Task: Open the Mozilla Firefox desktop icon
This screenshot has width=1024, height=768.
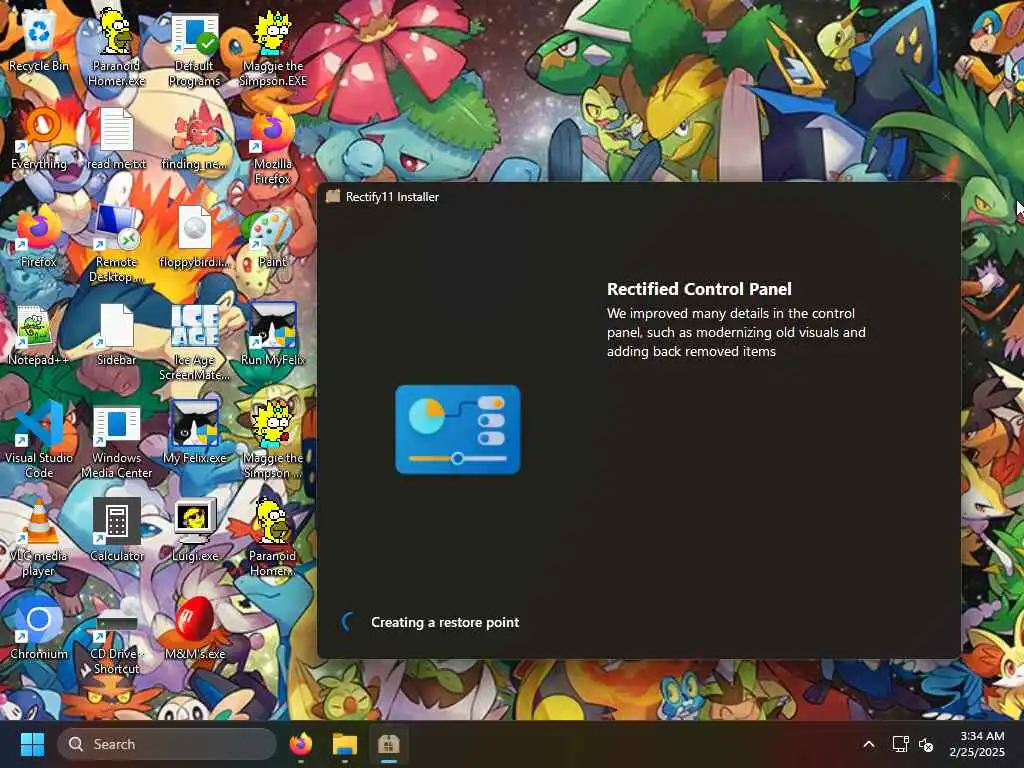Action: point(273,146)
